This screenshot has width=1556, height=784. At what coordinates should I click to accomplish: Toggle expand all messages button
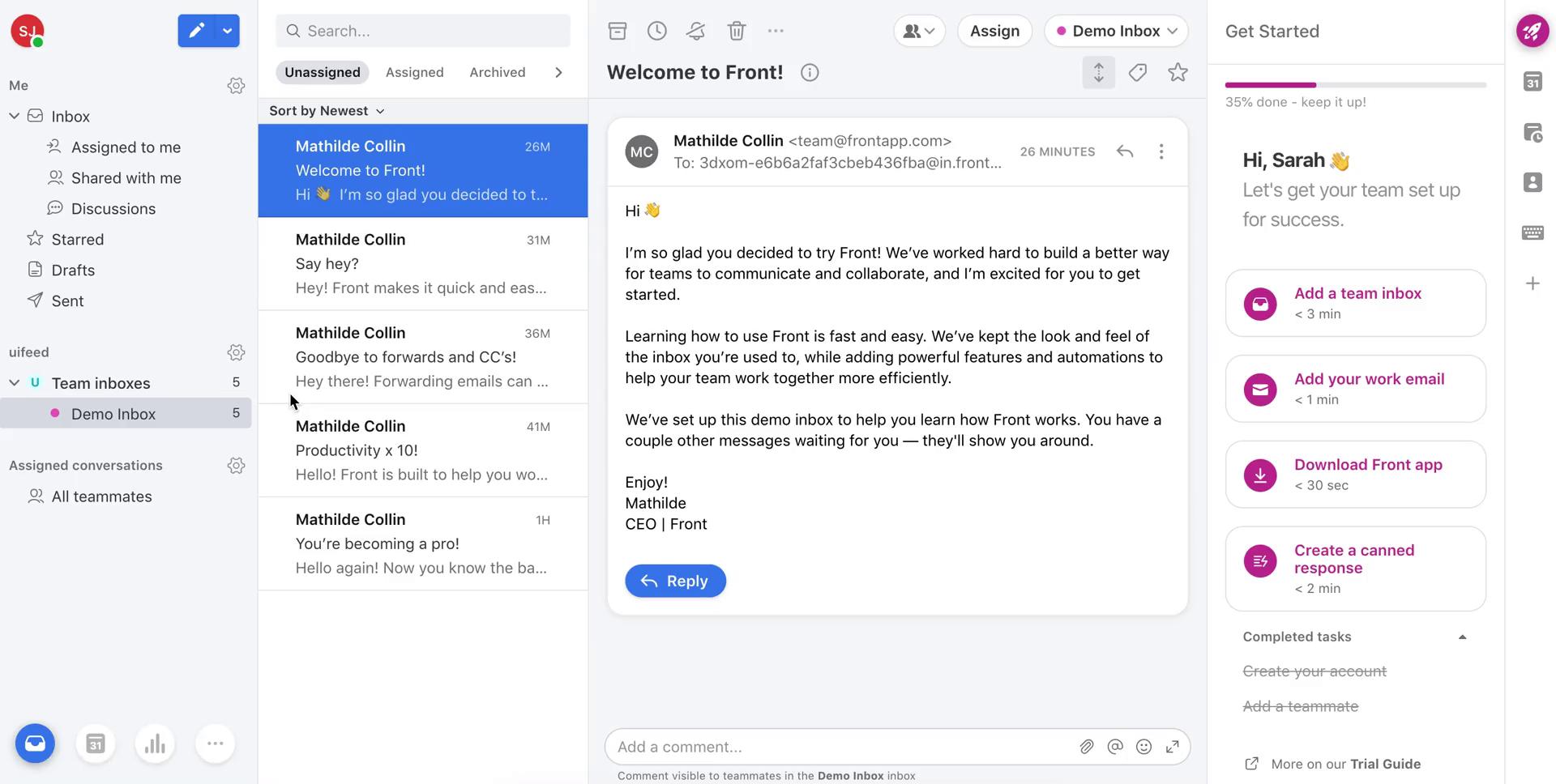point(1099,73)
